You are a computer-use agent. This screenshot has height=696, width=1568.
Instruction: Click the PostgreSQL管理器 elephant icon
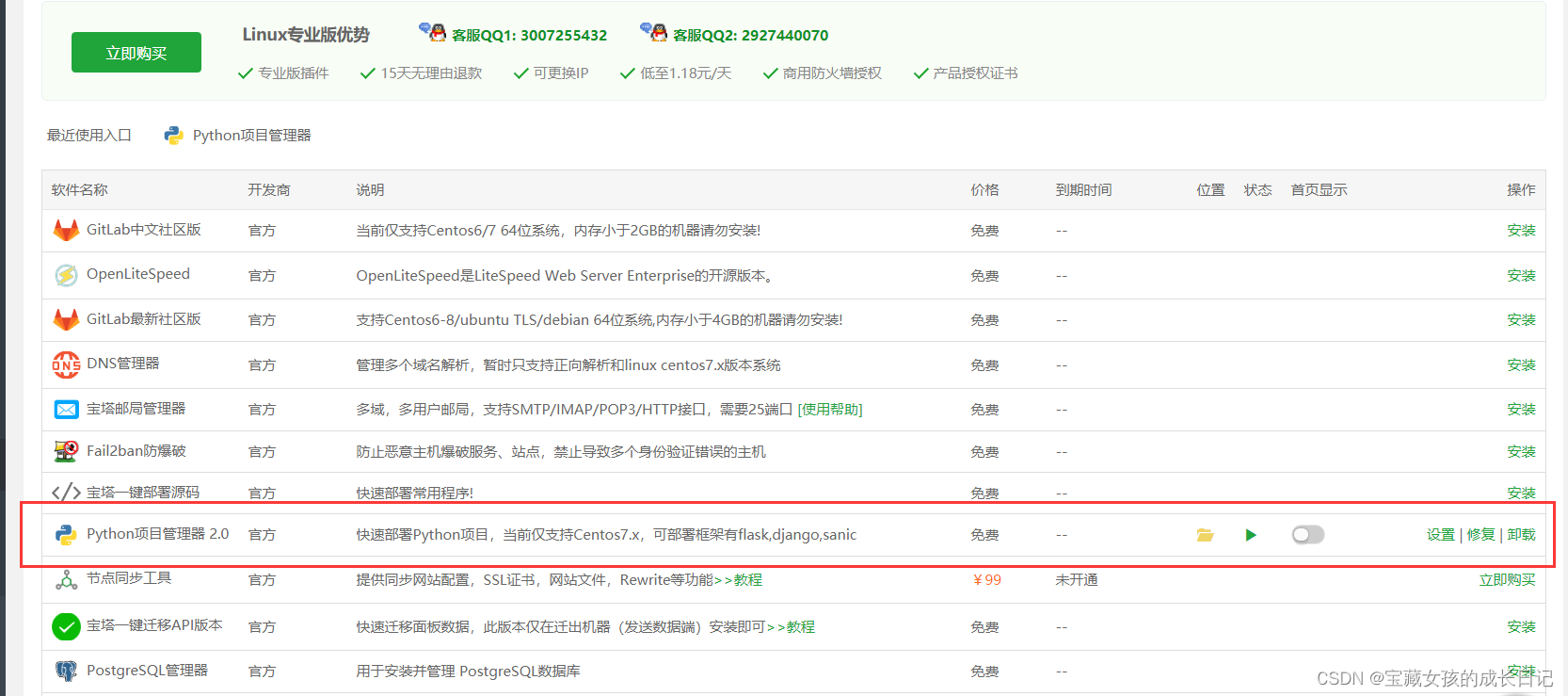pos(66,671)
